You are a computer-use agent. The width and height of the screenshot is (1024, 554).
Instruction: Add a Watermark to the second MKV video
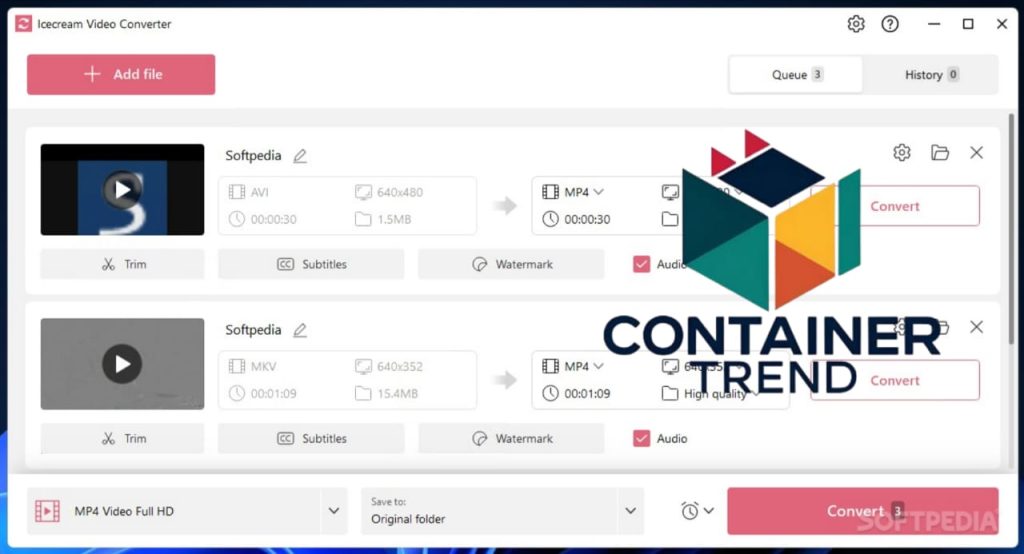pos(511,438)
